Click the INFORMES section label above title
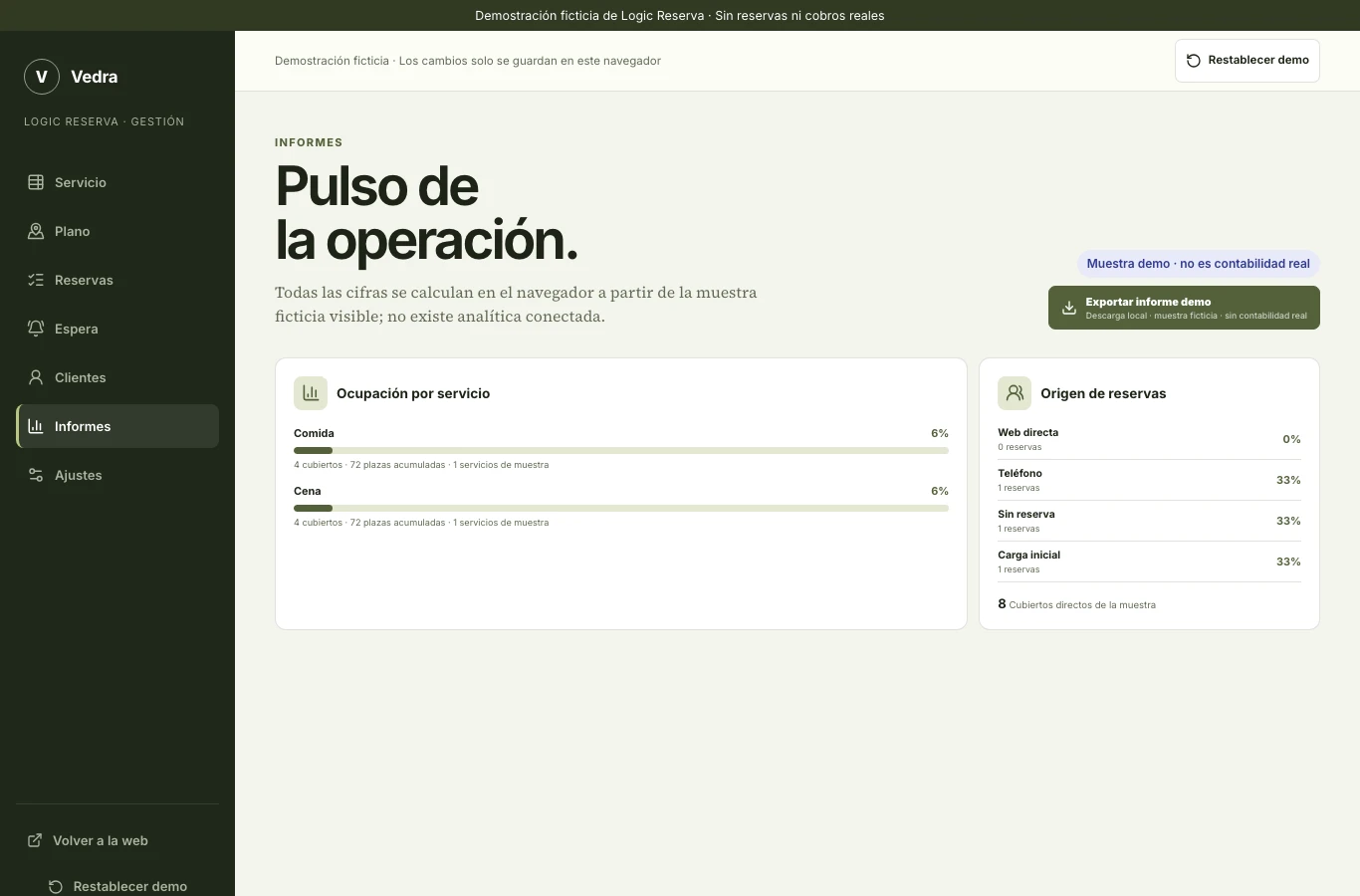1360x896 pixels. pyautogui.click(x=309, y=142)
